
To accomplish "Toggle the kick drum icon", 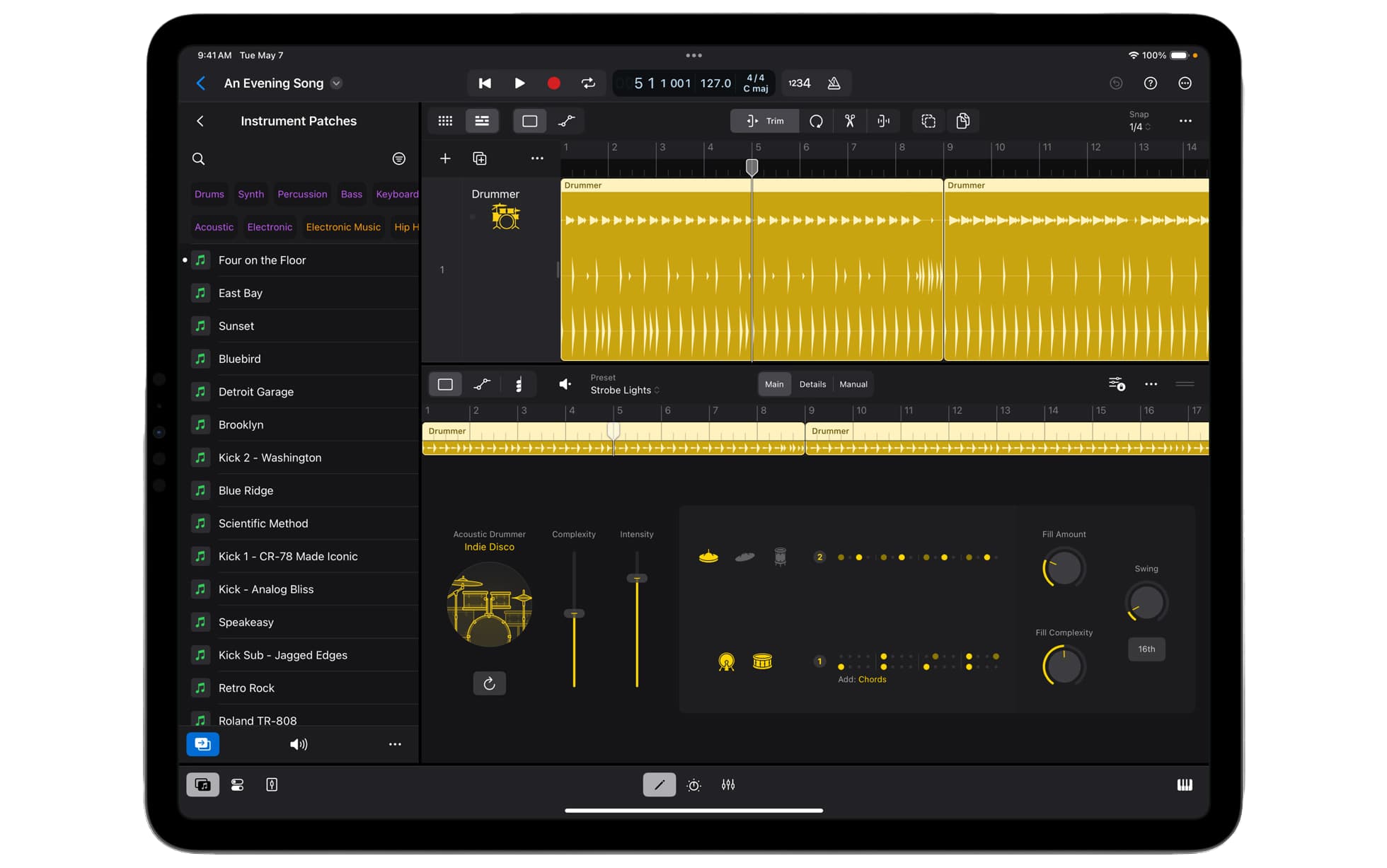I will [726, 662].
